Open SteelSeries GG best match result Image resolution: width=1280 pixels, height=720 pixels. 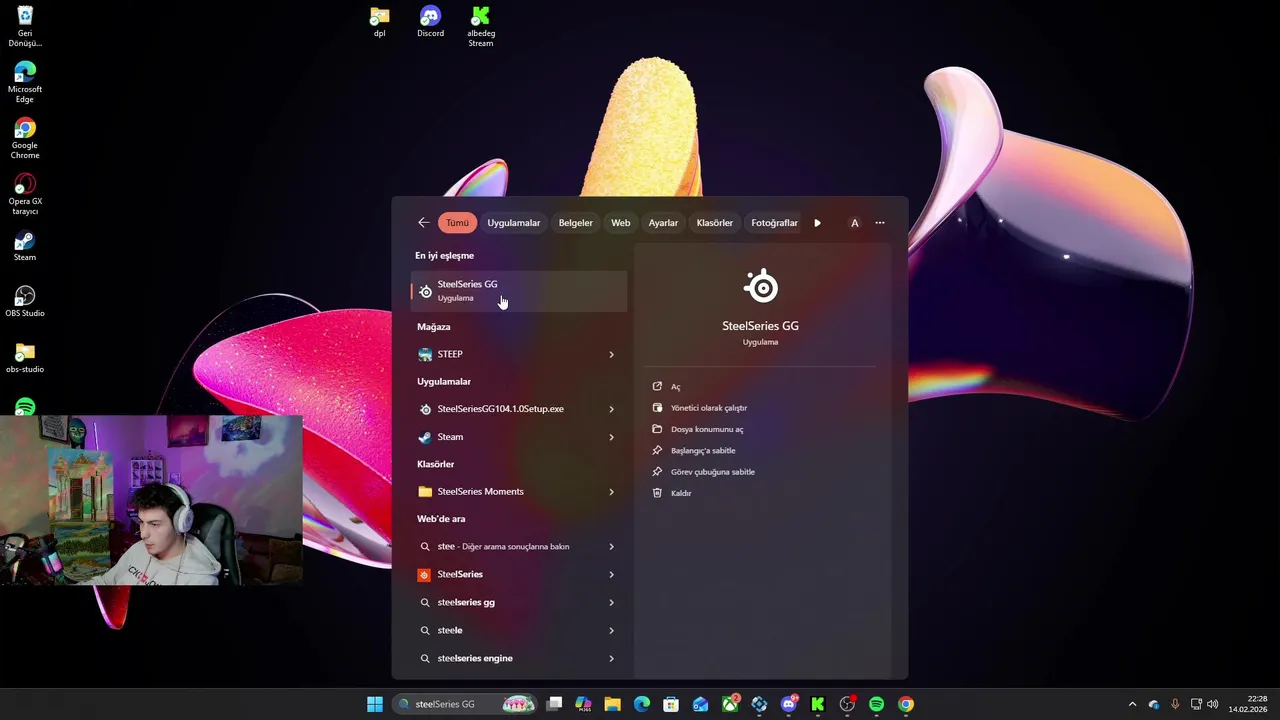[519, 291]
